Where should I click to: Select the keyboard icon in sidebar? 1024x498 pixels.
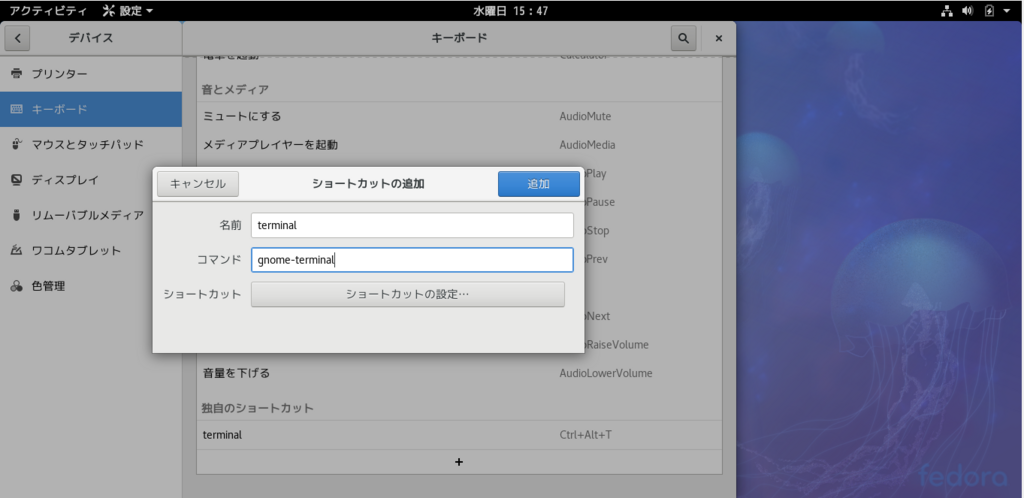(16, 109)
